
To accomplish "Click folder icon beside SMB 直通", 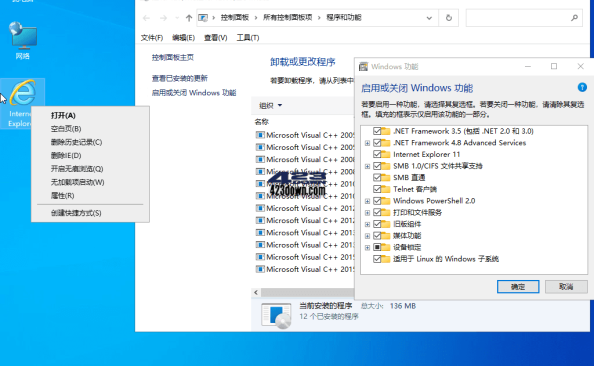I will point(386,177).
